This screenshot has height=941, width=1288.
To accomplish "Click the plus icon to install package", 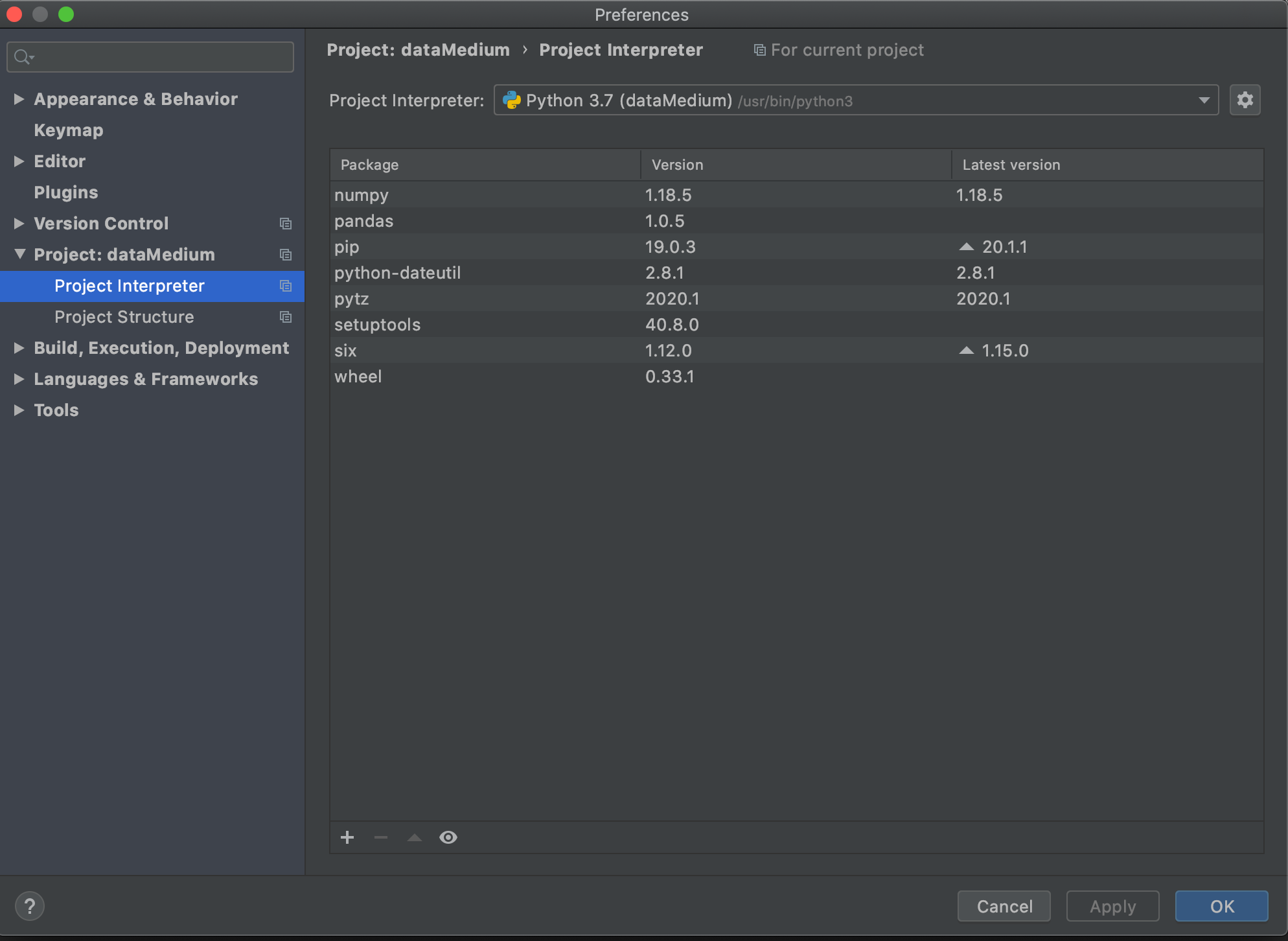I will click(347, 837).
